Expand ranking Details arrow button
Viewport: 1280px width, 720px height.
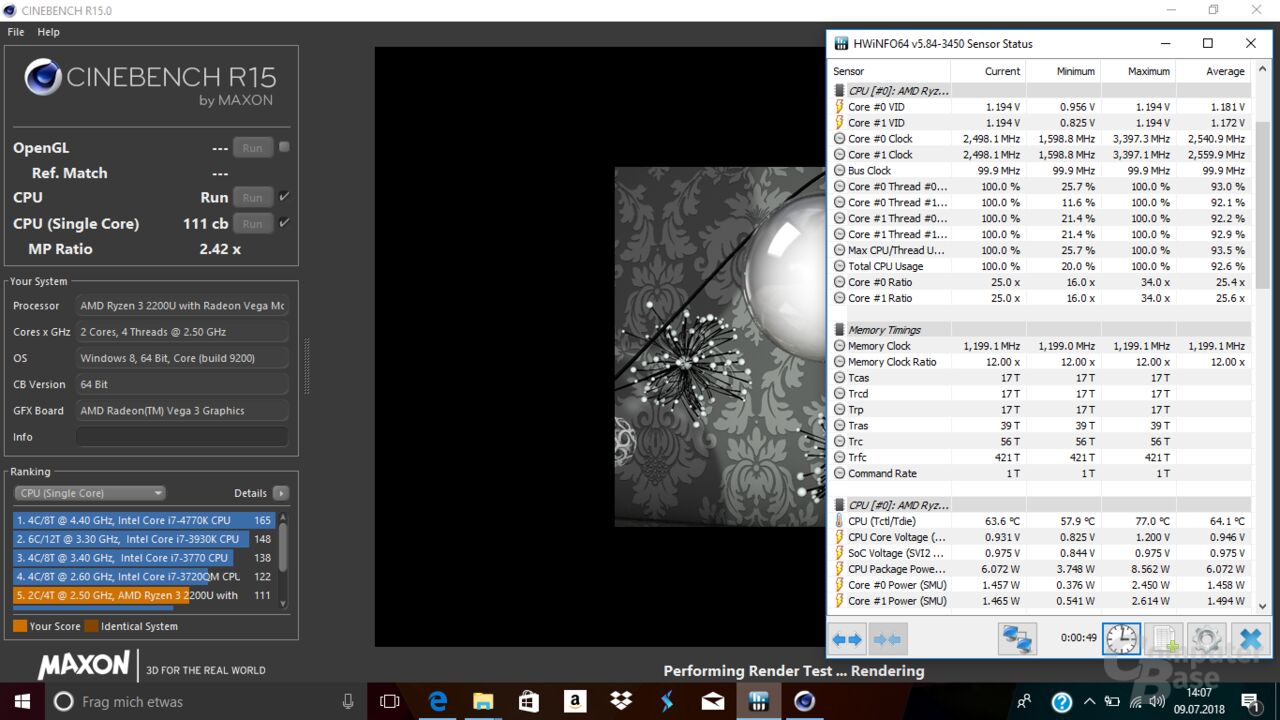[281, 493]
